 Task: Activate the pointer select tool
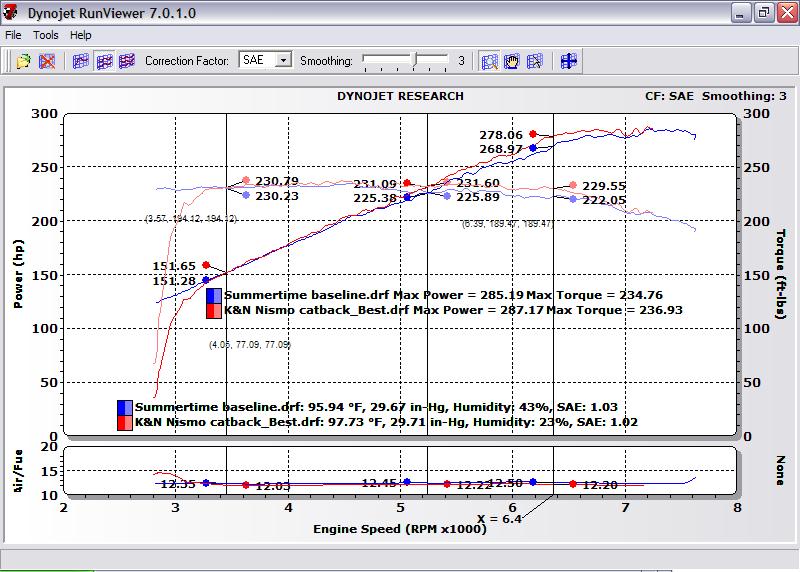(x=534, y=61)
